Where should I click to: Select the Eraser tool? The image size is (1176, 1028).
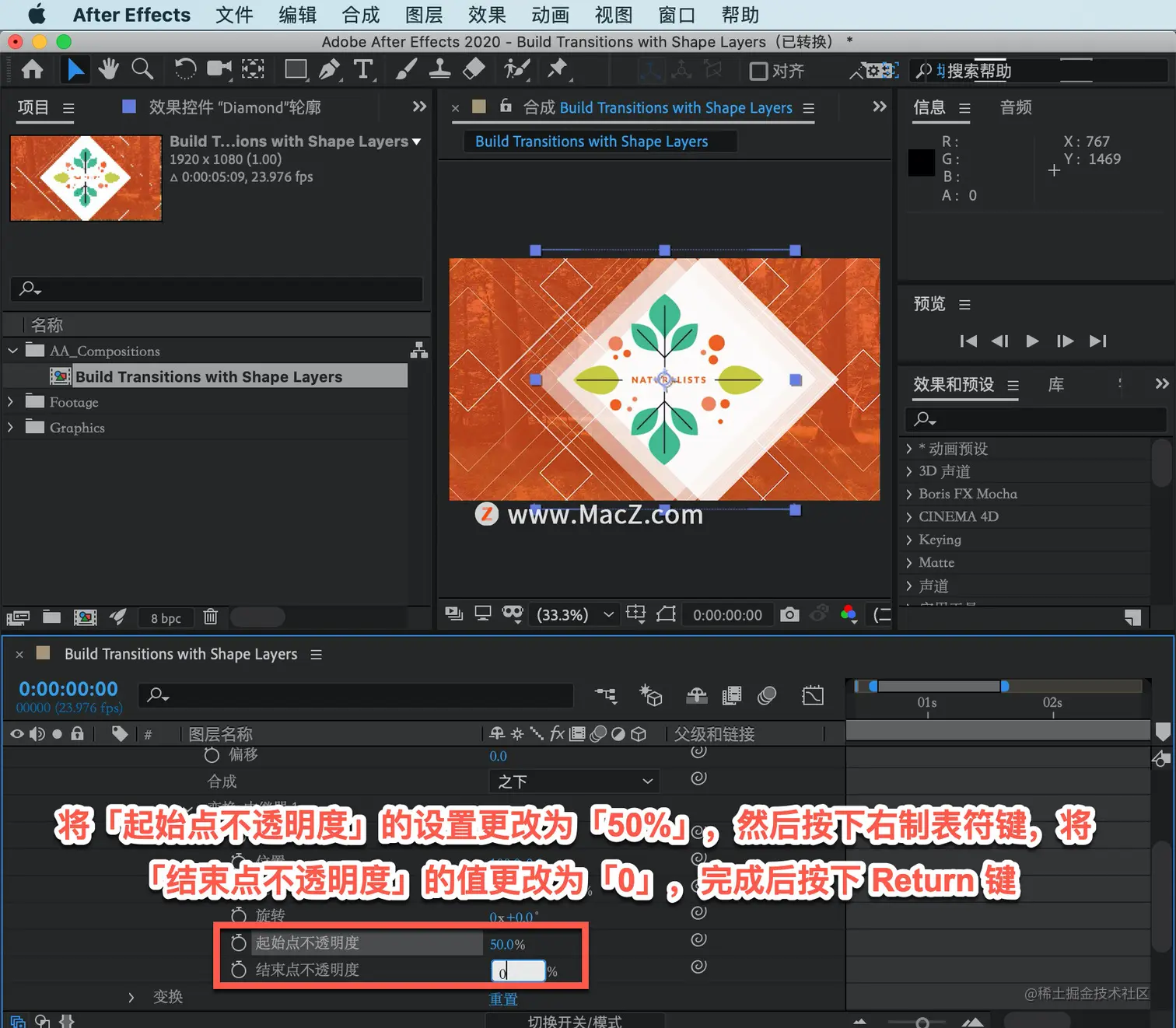[474, 69]
